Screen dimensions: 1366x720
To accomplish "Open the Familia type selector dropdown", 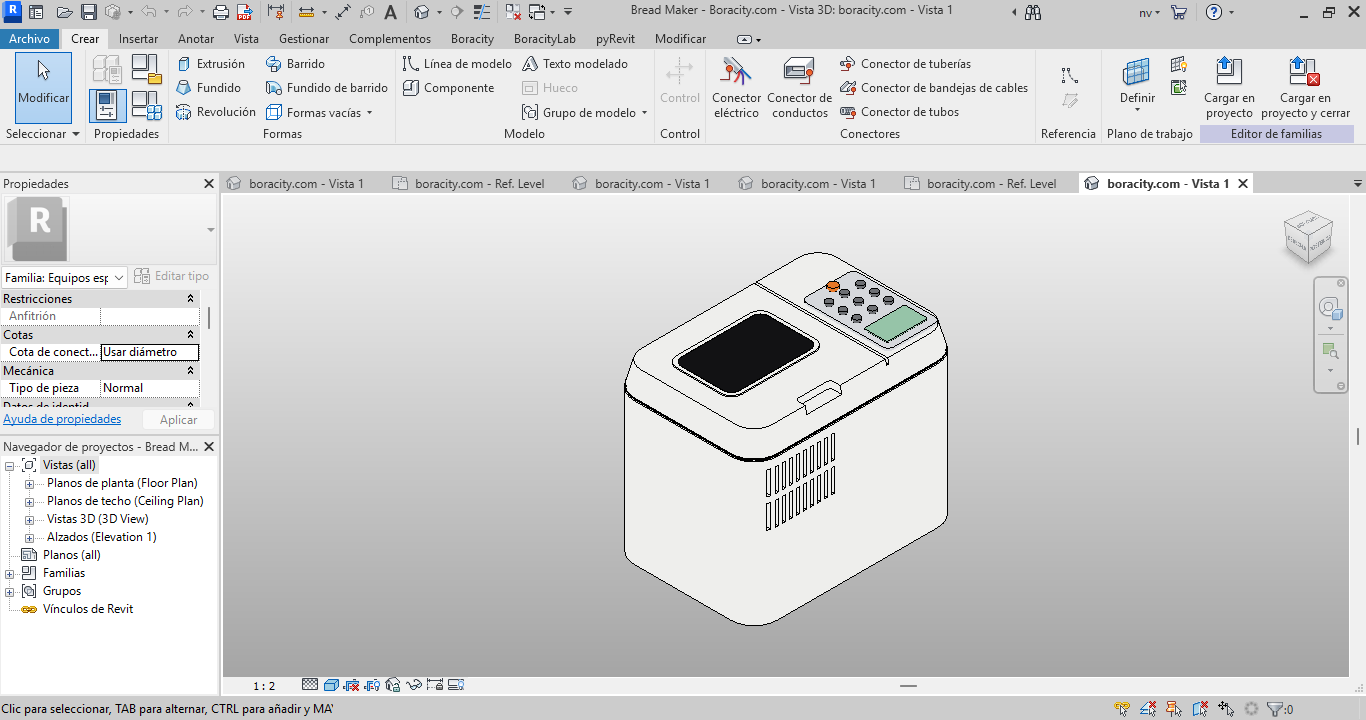I will point(64,277).
